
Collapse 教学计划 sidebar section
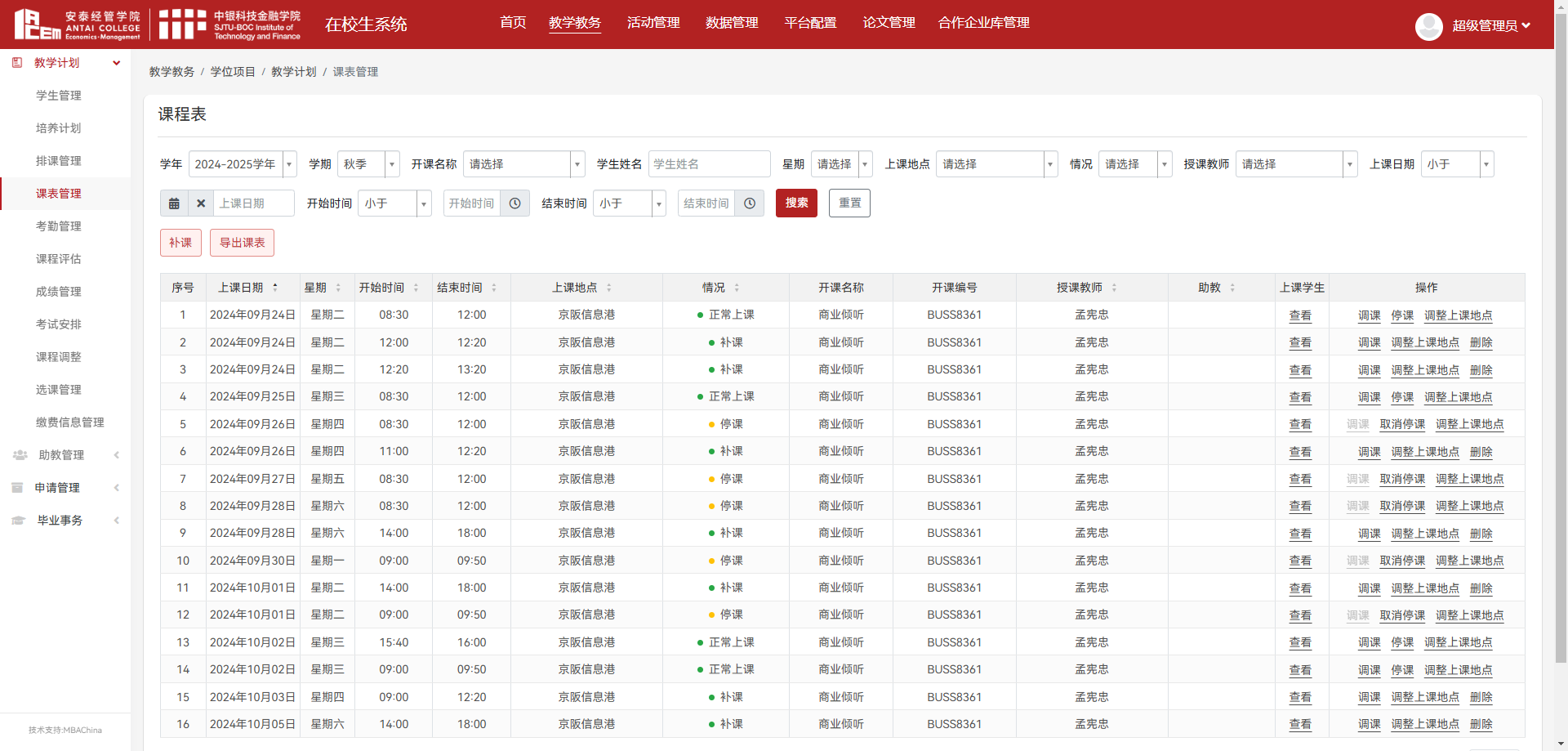coord(117,63)
